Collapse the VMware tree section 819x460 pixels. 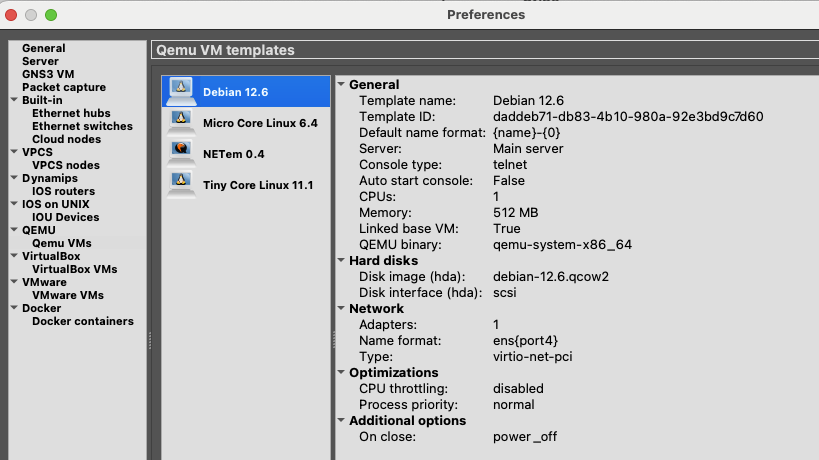(x=14, y=282)
